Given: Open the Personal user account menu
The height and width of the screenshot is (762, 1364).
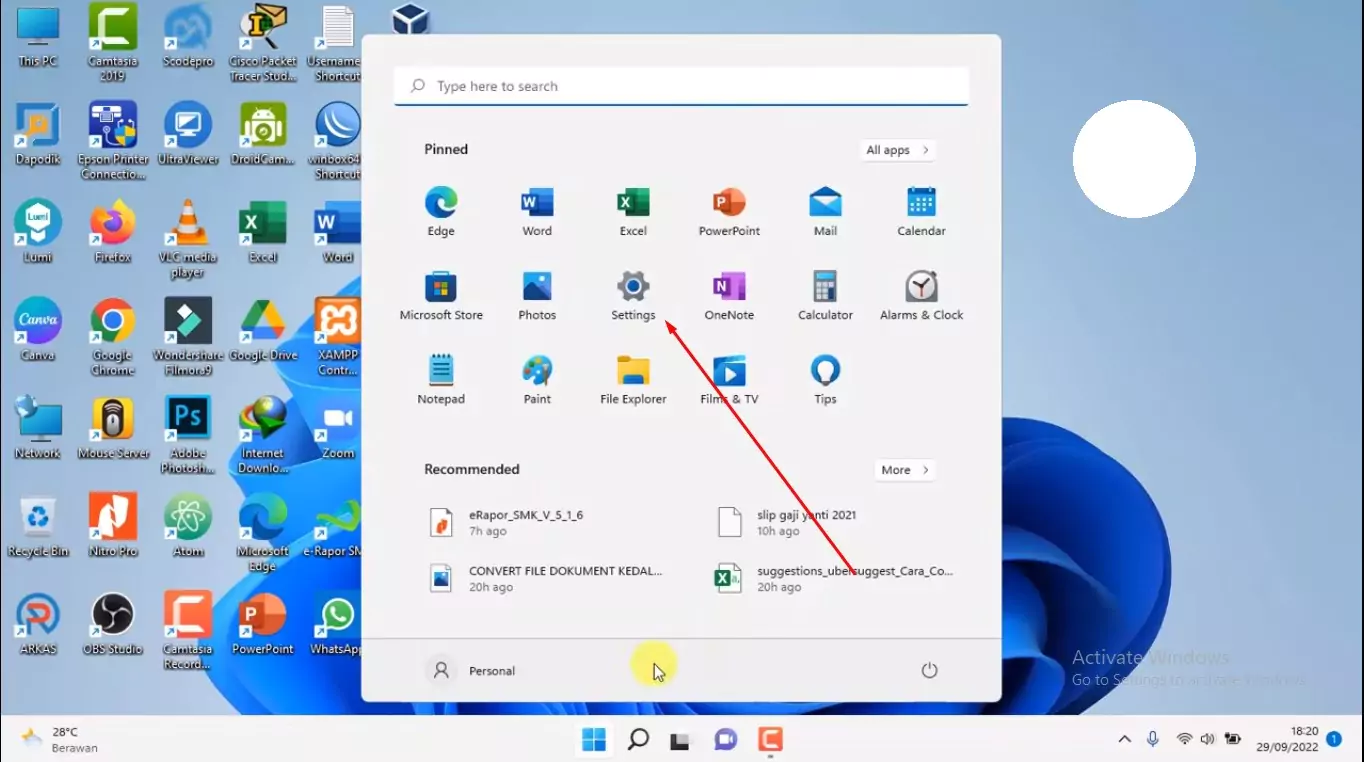Looking at the screenshot, I should 471,670.
